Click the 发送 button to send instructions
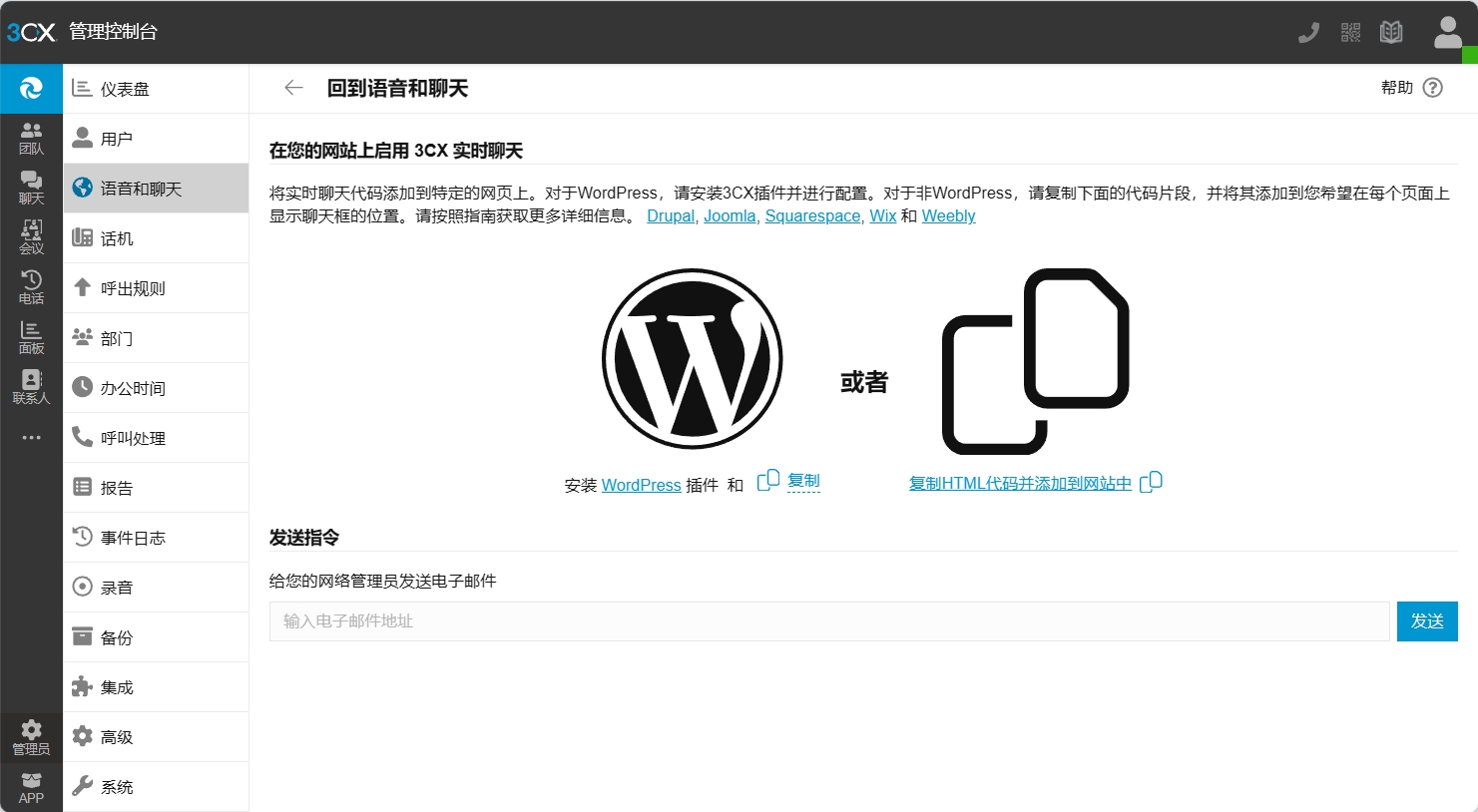This screenshot has height=812, width=1478. tap(1427, 620)
